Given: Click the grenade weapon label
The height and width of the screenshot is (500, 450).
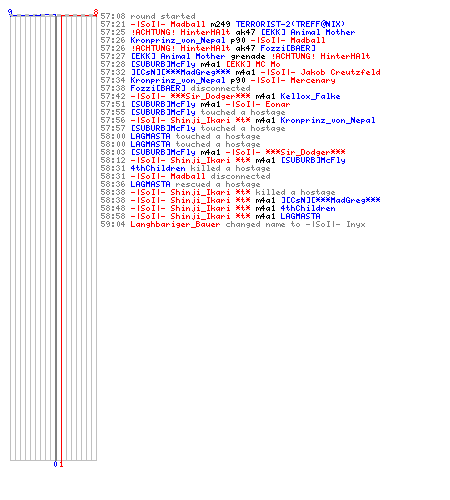Looking at the screenshot, I should (x=248, y=56).
